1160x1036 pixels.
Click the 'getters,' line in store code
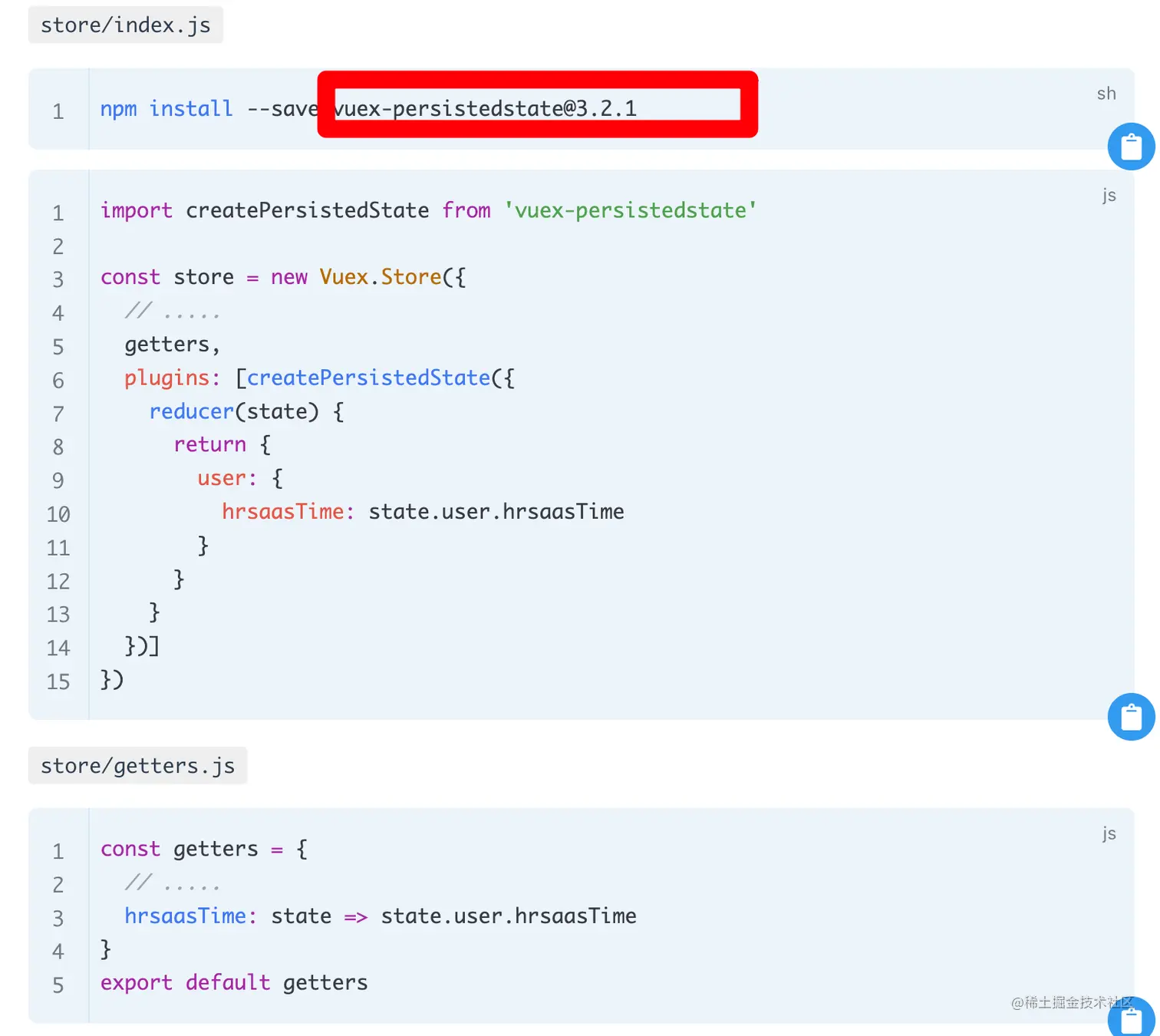pos(173,345)
